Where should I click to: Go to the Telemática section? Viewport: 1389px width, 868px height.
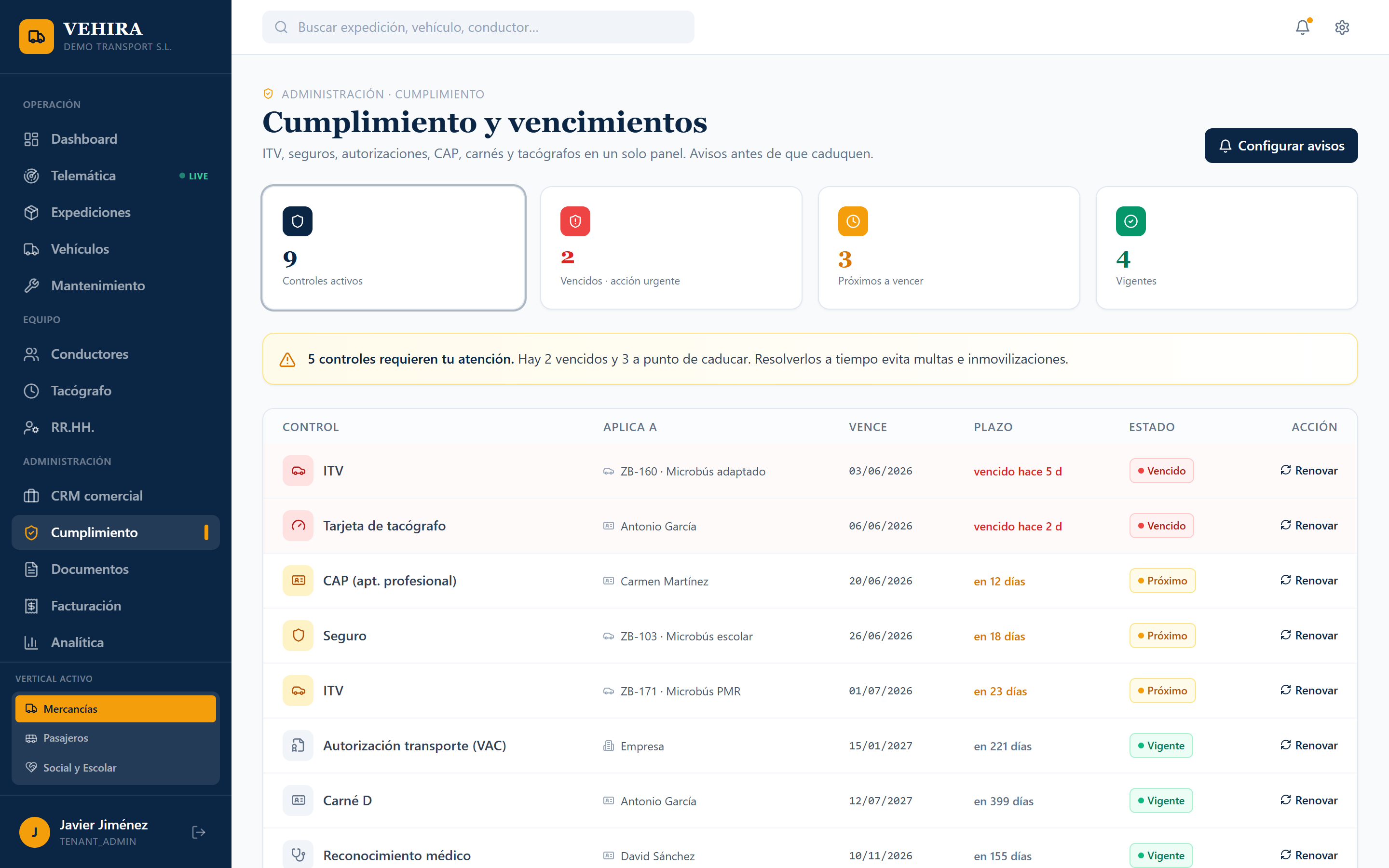point(115,176)
